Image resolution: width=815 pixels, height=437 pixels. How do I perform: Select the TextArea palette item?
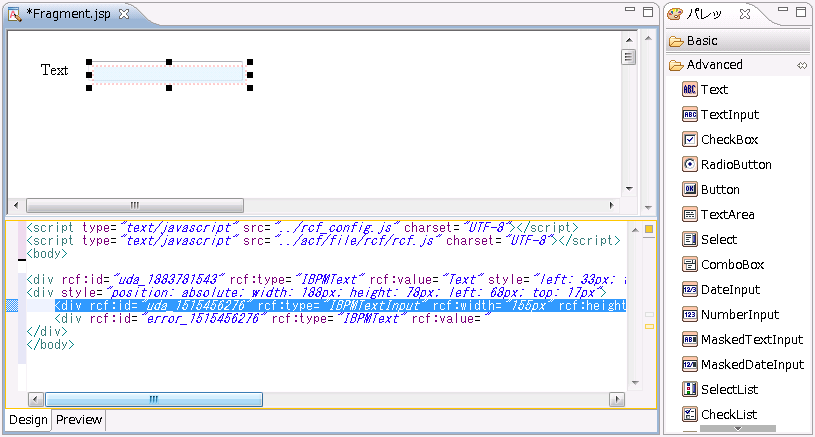[x=727, y=215]
